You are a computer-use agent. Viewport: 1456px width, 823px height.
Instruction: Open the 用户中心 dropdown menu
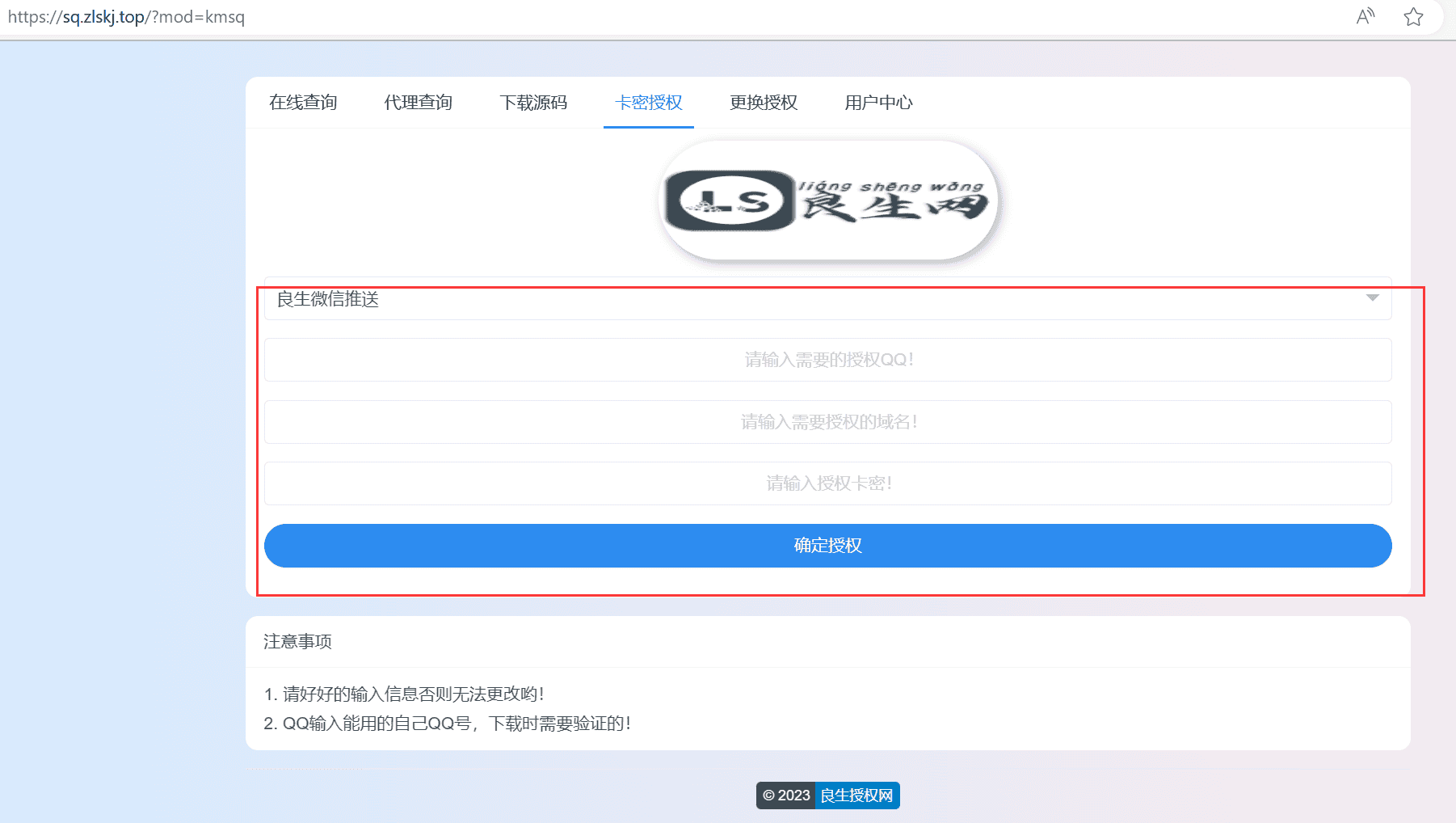877,103
